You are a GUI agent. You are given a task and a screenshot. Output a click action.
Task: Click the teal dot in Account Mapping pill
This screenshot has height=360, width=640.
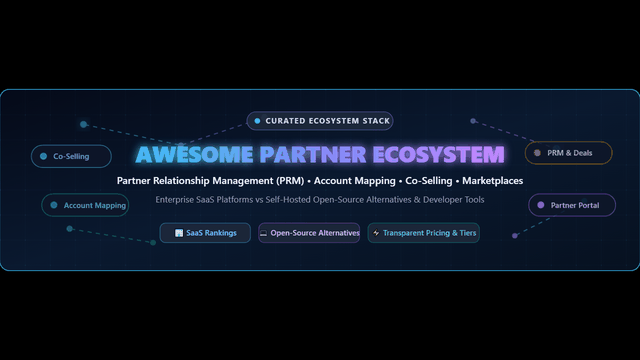(54, 205)
